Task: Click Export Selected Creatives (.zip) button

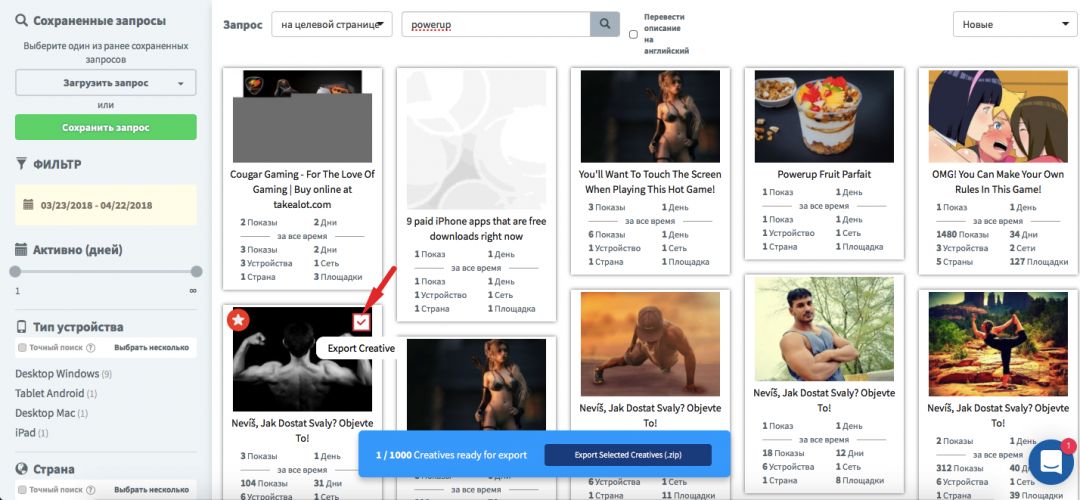Action: [627, 455]
